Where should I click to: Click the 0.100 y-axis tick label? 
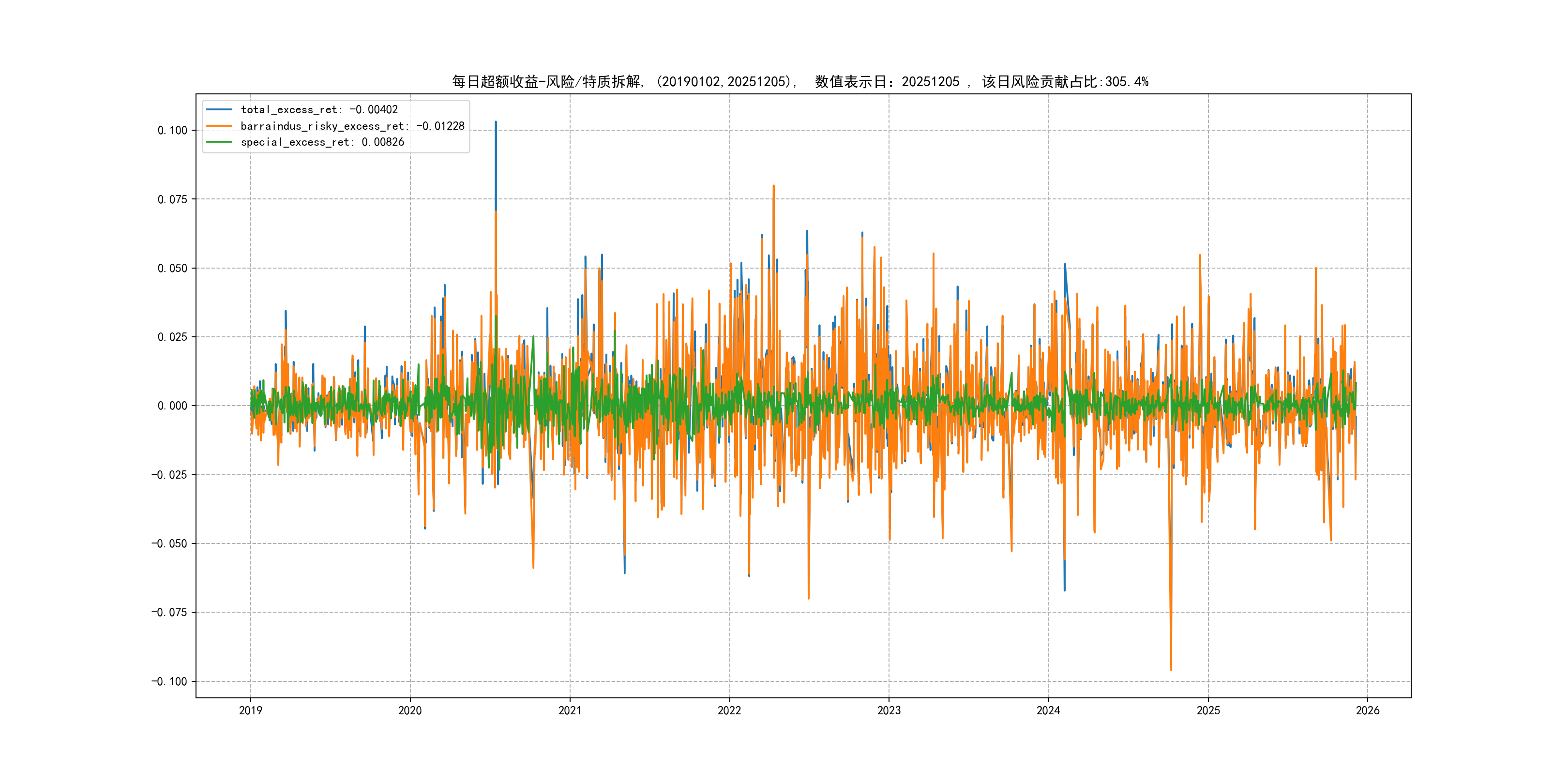pos(172,130)
